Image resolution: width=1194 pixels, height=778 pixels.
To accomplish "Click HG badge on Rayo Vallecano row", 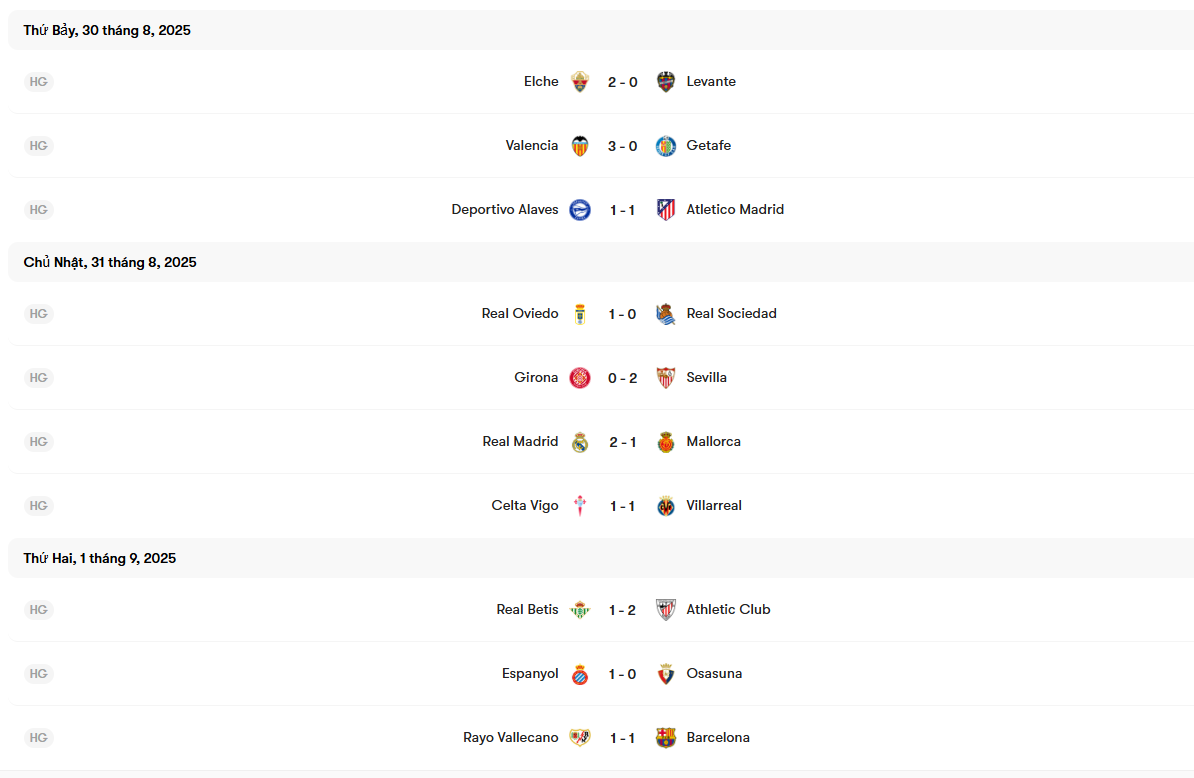I will [x=38, y=738].
